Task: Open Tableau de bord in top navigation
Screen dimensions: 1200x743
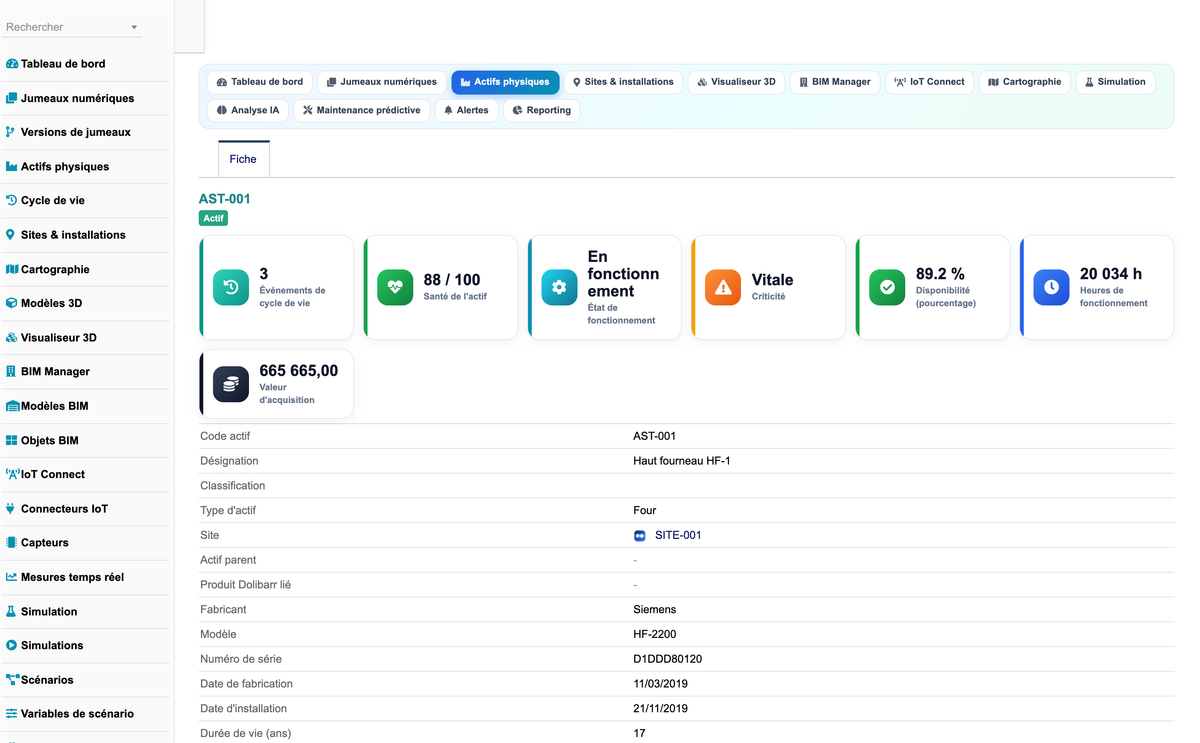Action: (x=260, y=82)
